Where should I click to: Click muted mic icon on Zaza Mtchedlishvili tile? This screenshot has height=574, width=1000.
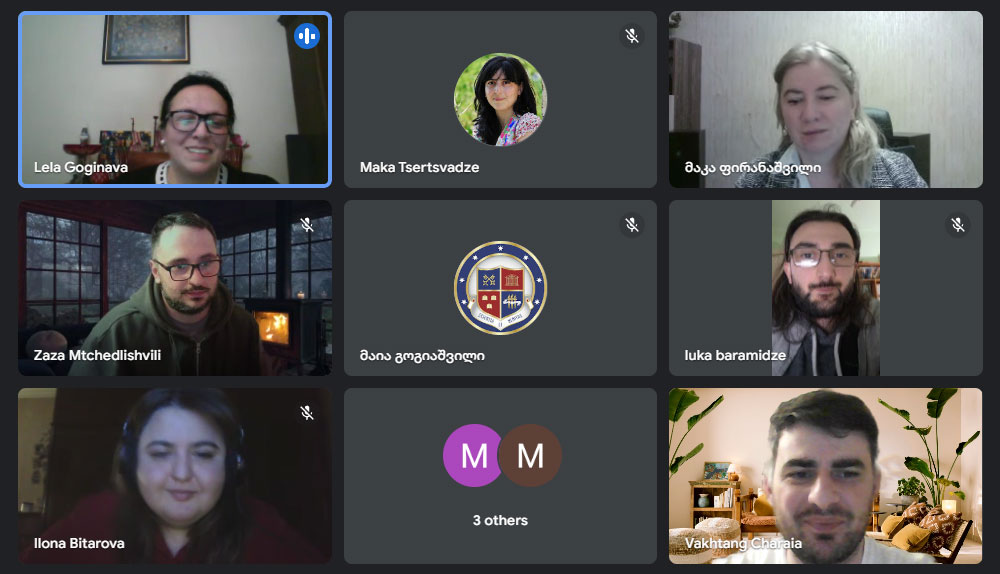pos(307,224)
